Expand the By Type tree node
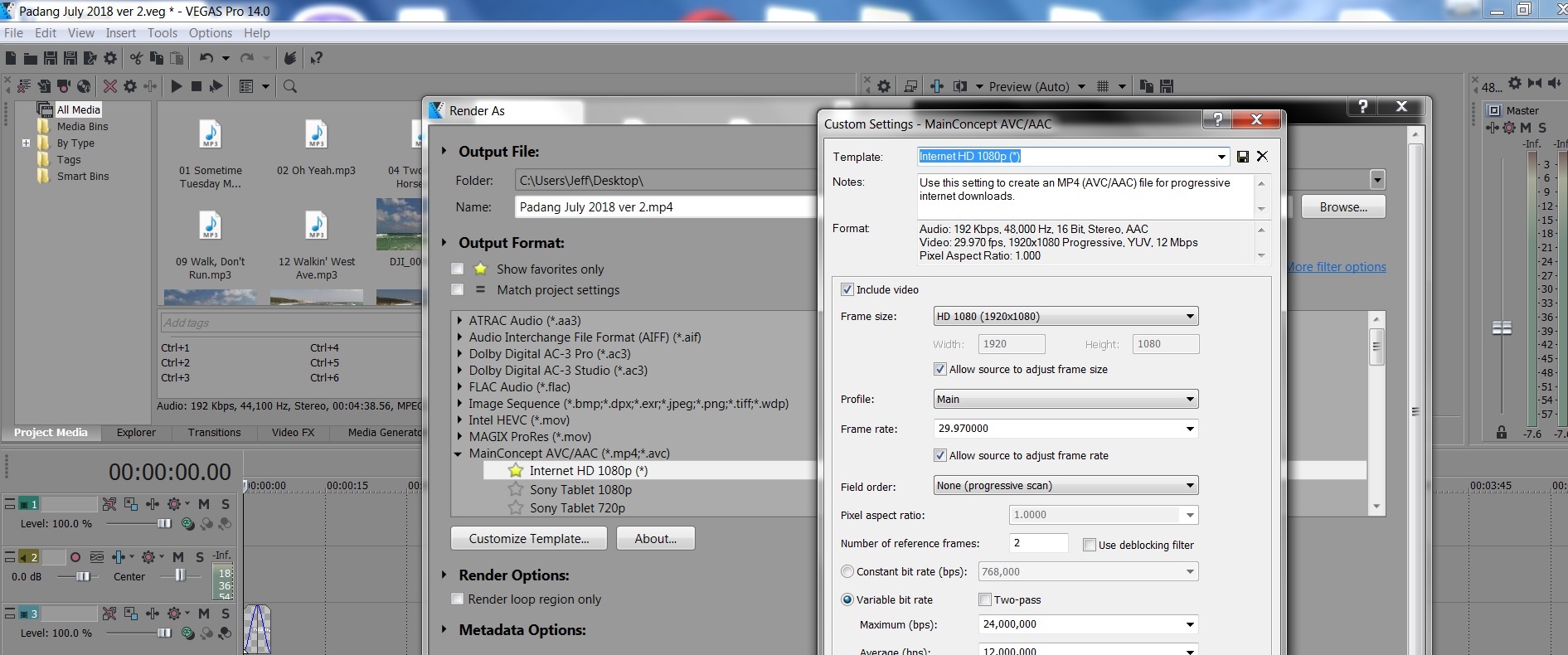The image size is (1568, 655). tap(26, 143)
